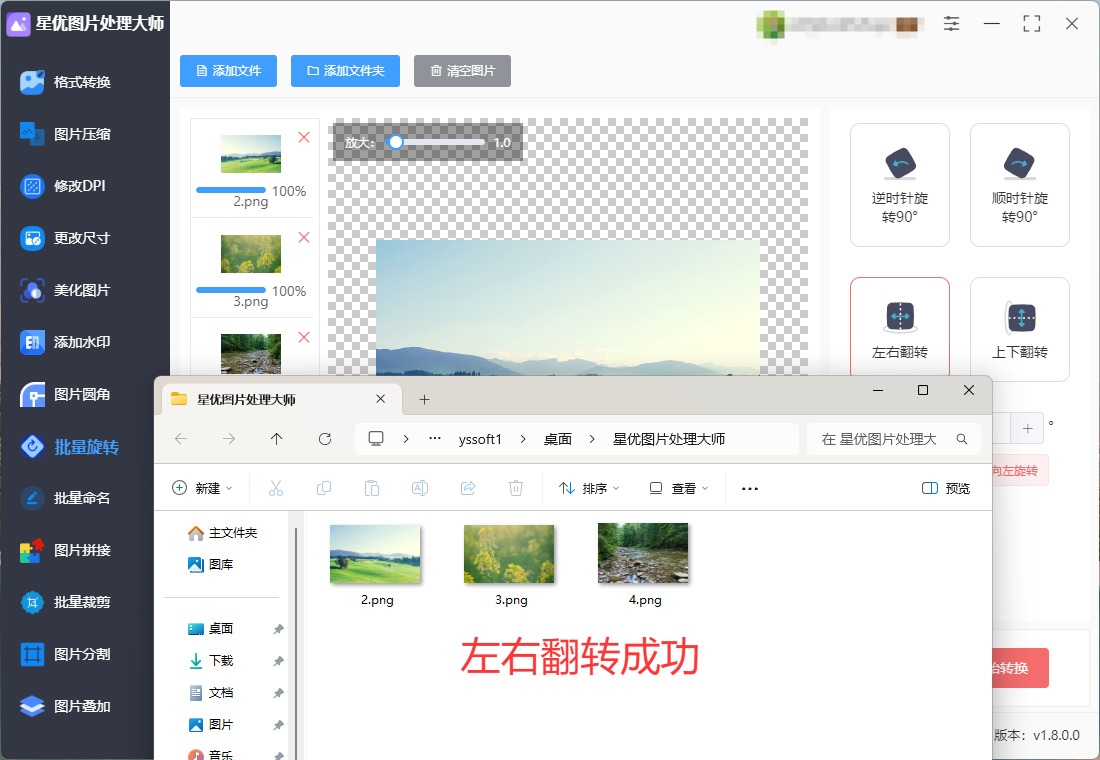
Task: Apply 左右翻转 horizontal flip
Action: [899, 327]
